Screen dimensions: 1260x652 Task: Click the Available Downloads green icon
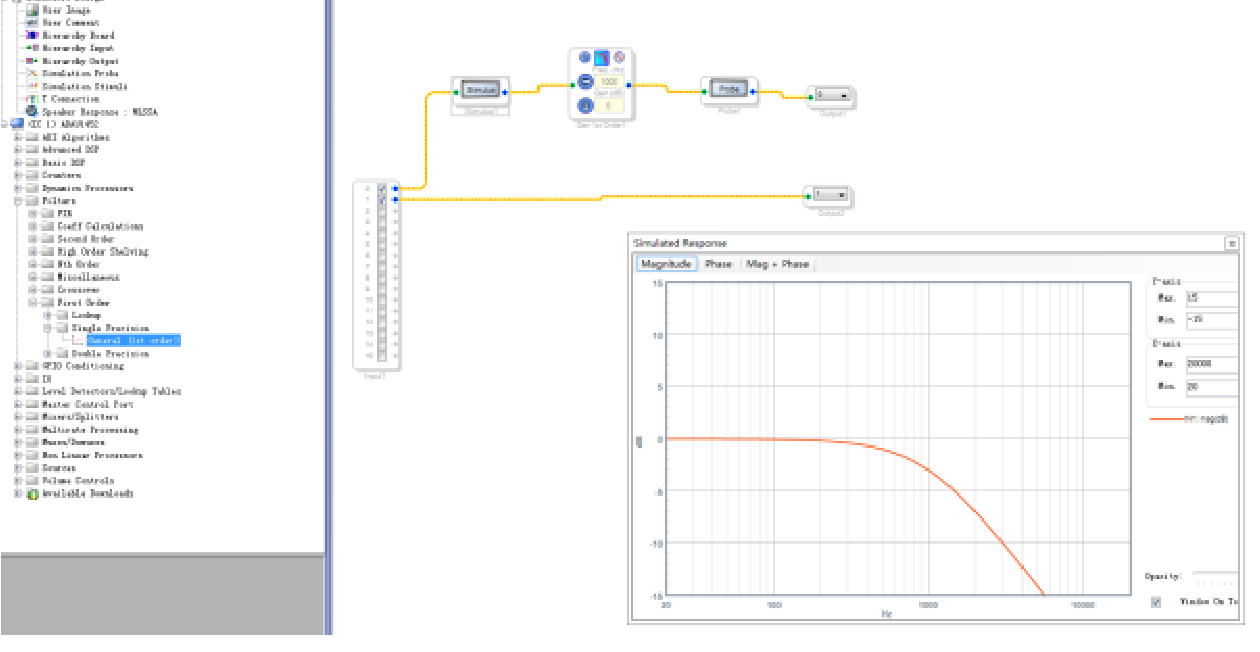click(32, 494)
